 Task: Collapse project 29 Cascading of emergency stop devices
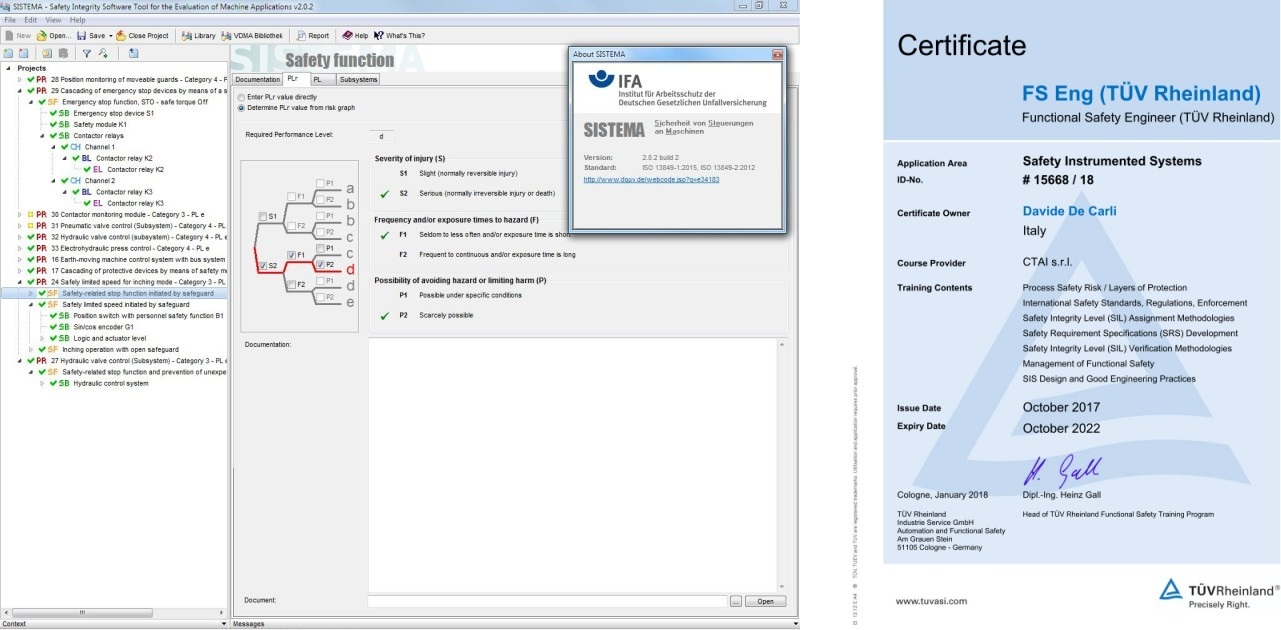coord(19,90)
